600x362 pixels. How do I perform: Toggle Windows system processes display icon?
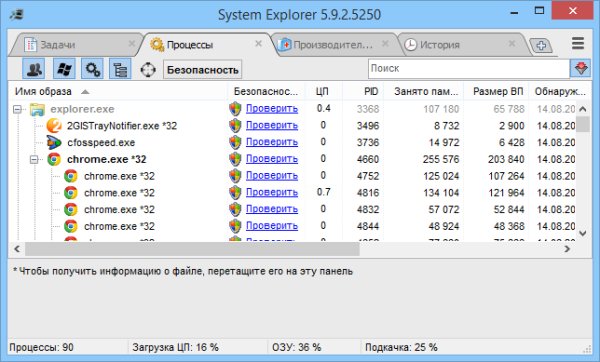point(64,69)
